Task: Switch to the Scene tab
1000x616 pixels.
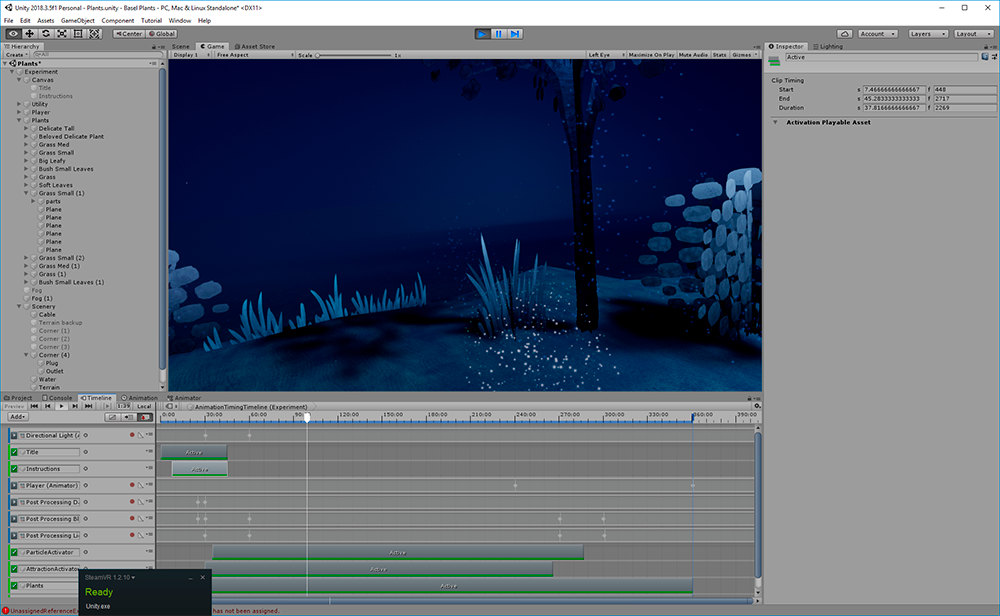Action: (x=181, y=46)
